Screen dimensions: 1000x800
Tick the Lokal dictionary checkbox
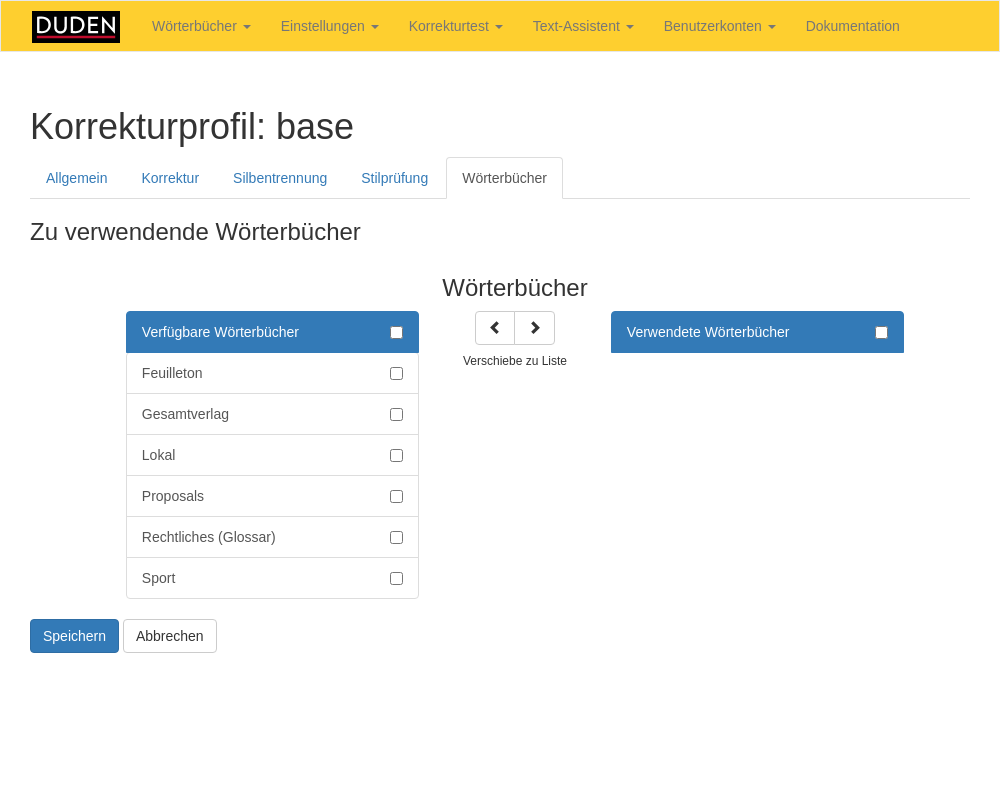point(396,455)
